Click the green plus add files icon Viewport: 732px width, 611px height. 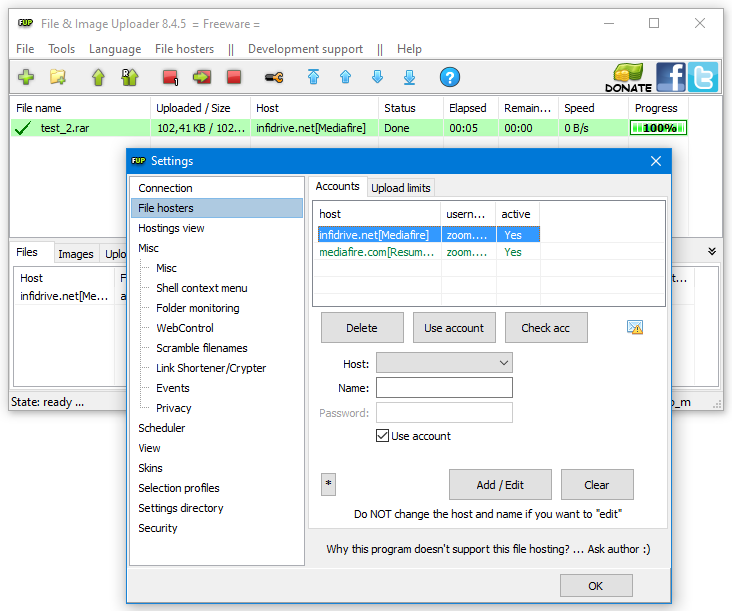(x=26, y=77)
